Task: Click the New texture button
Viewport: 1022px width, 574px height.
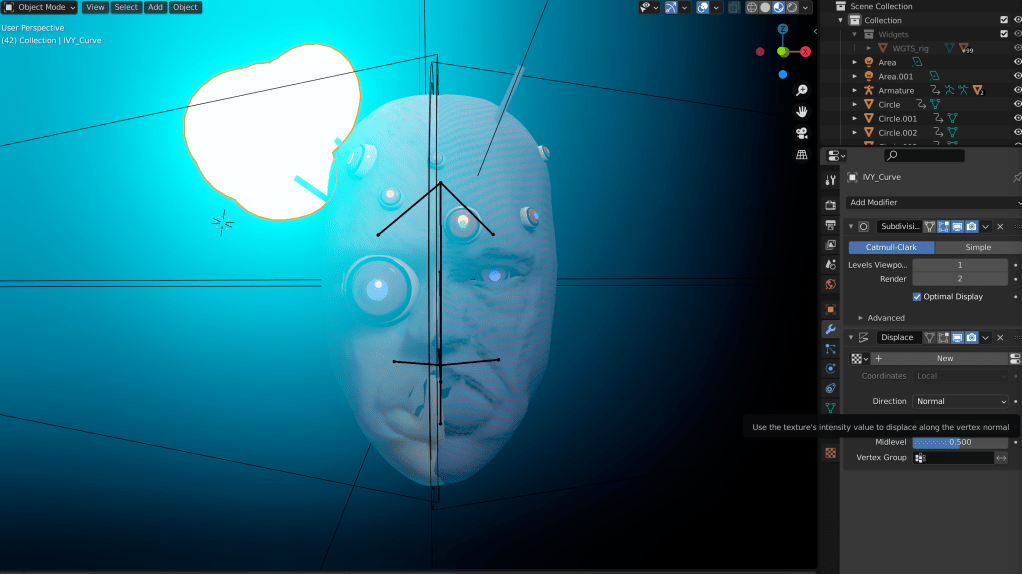Action: (945, 358)
